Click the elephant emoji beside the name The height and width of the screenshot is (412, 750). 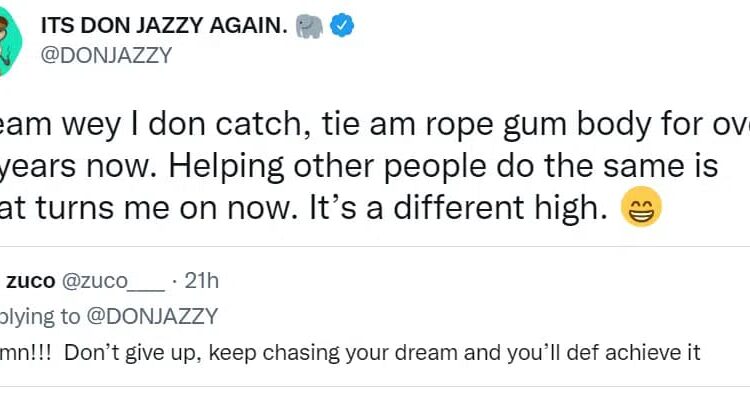pos(309,26)
